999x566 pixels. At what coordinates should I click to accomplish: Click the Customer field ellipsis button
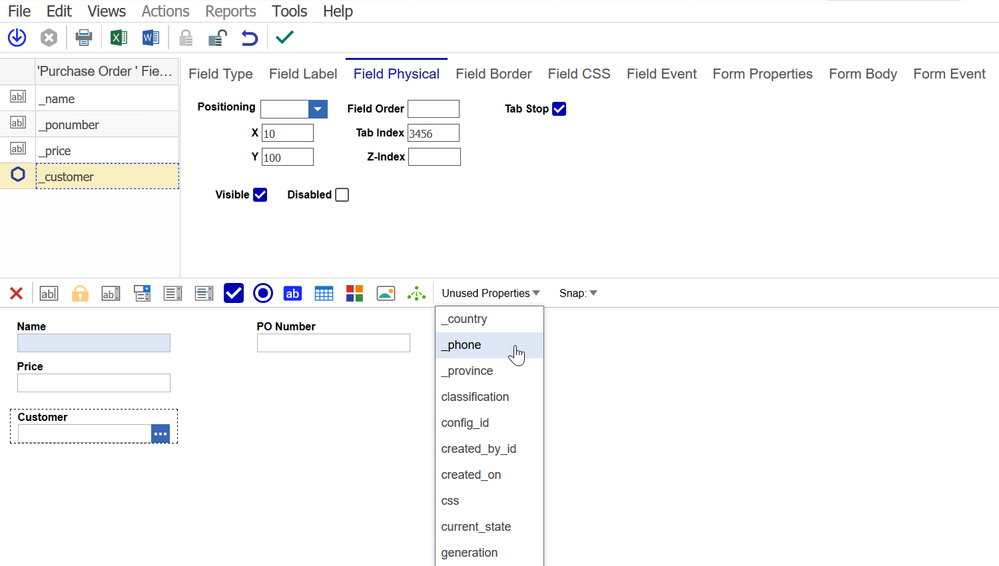click(x=161, y=434)
